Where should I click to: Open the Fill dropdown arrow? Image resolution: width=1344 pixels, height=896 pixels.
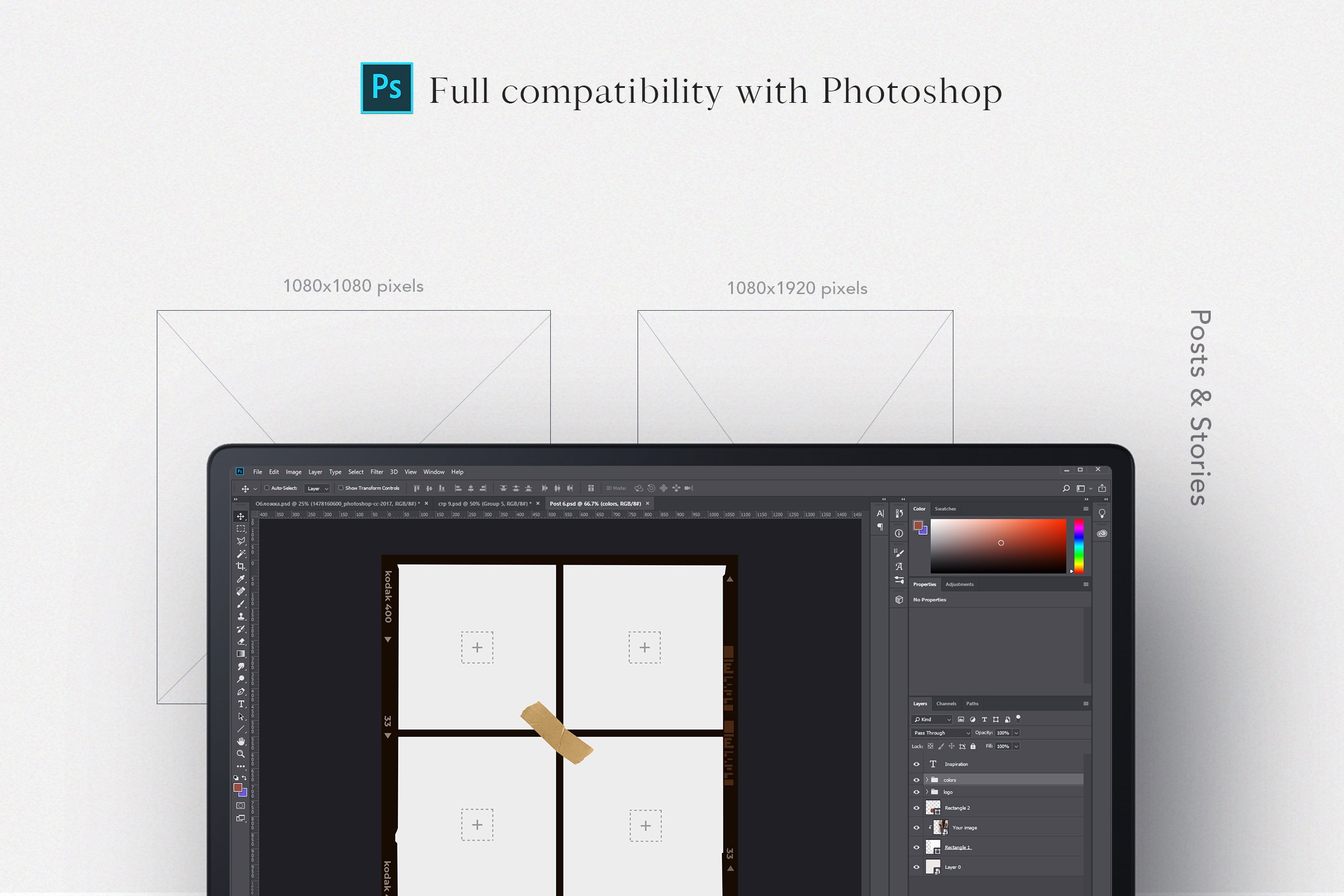[x=1016, y=747]
